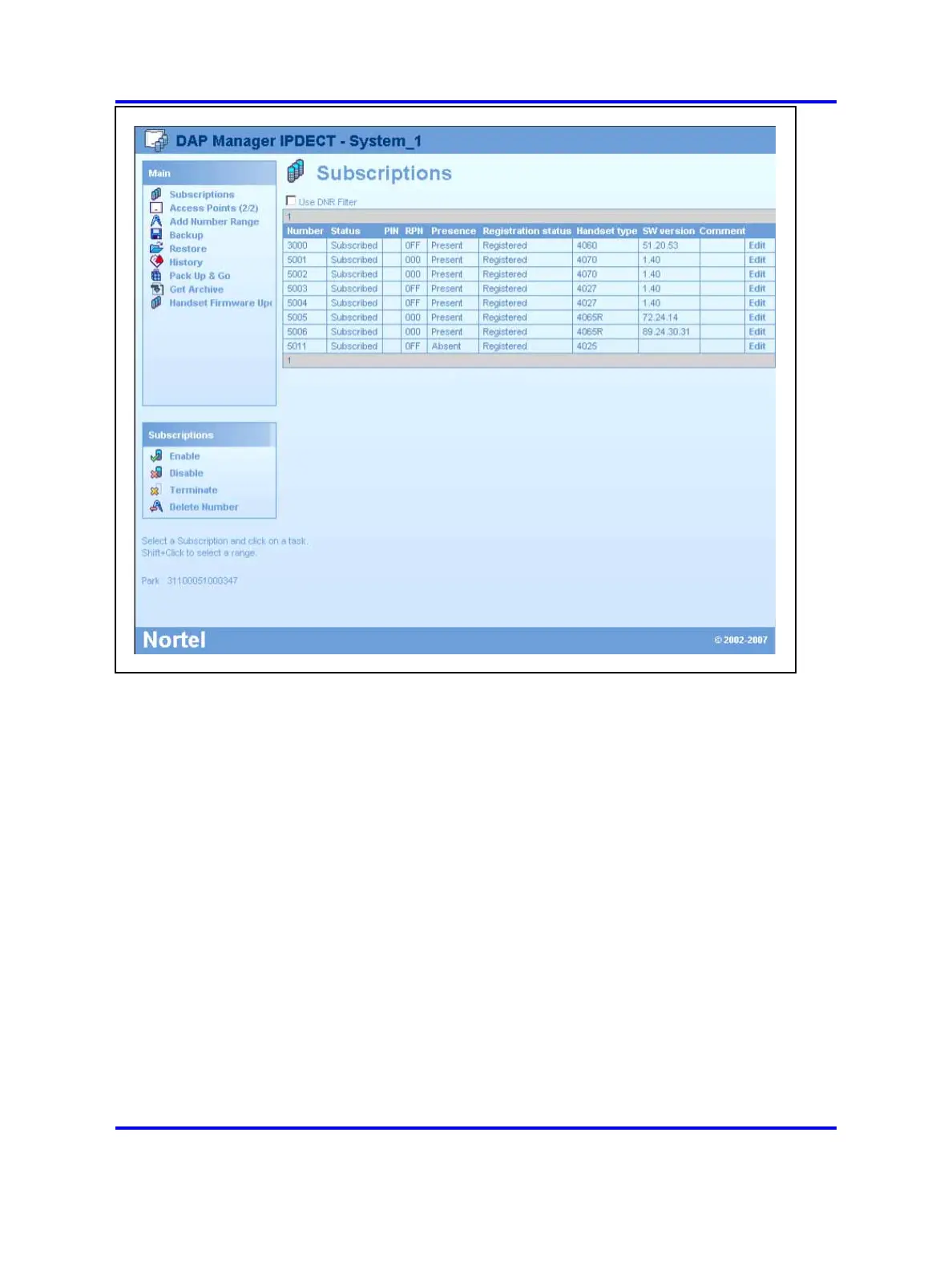Open Add Number Range menu item
The height and width of the screenshot is (1270, 952).
click(214, 221)
